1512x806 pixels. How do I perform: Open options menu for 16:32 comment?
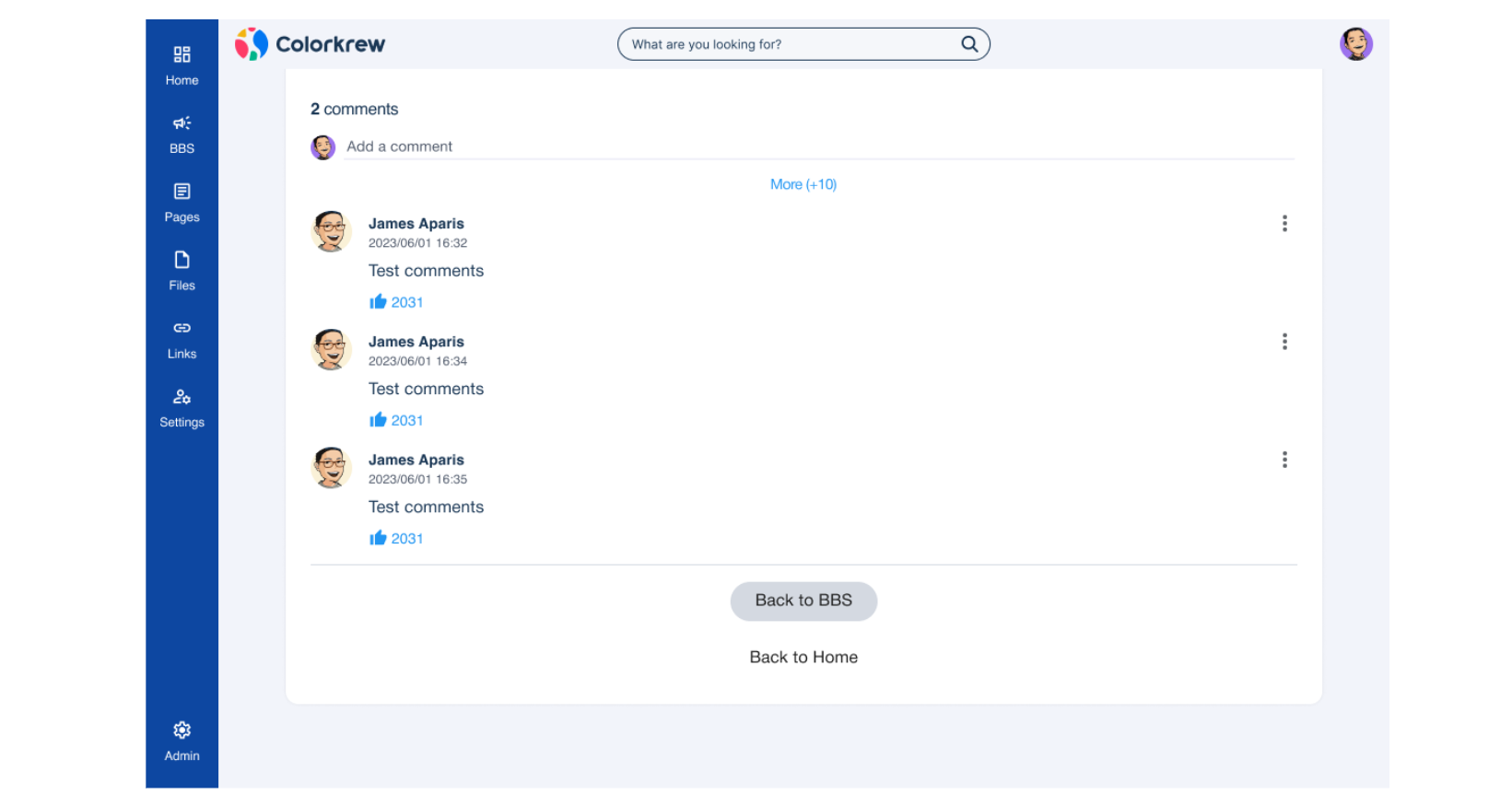tap(1284, 224)
